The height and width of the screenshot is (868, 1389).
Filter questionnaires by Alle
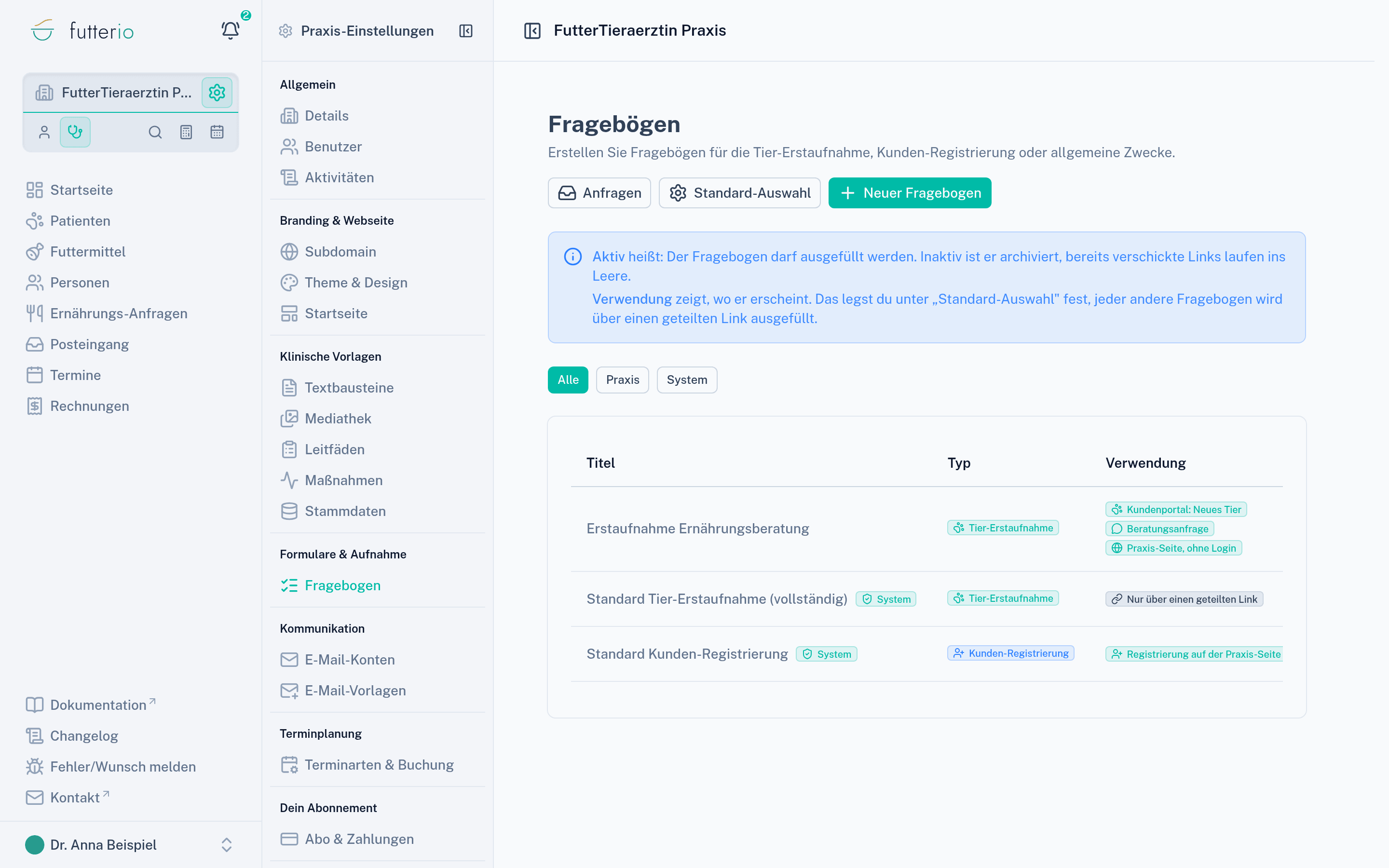[568, 380]
